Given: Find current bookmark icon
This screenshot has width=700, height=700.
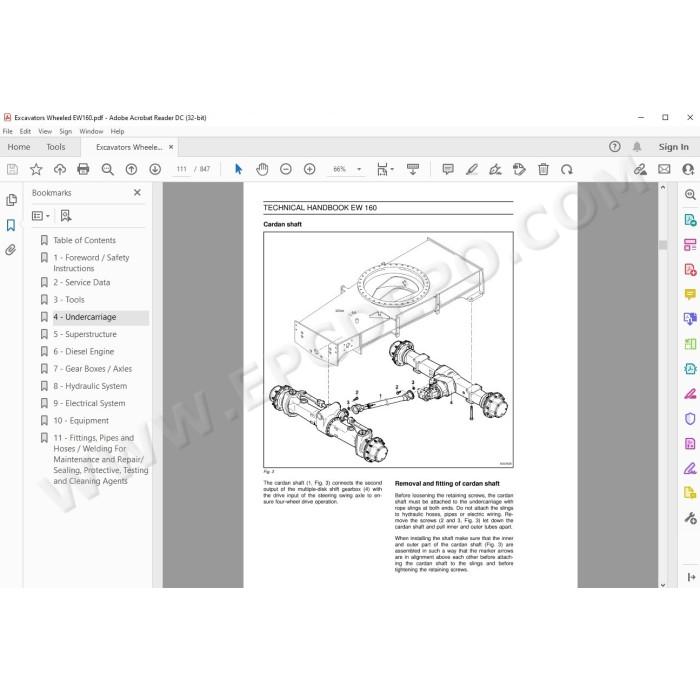Looking at the screenshot, I should (x=66, y=216).
